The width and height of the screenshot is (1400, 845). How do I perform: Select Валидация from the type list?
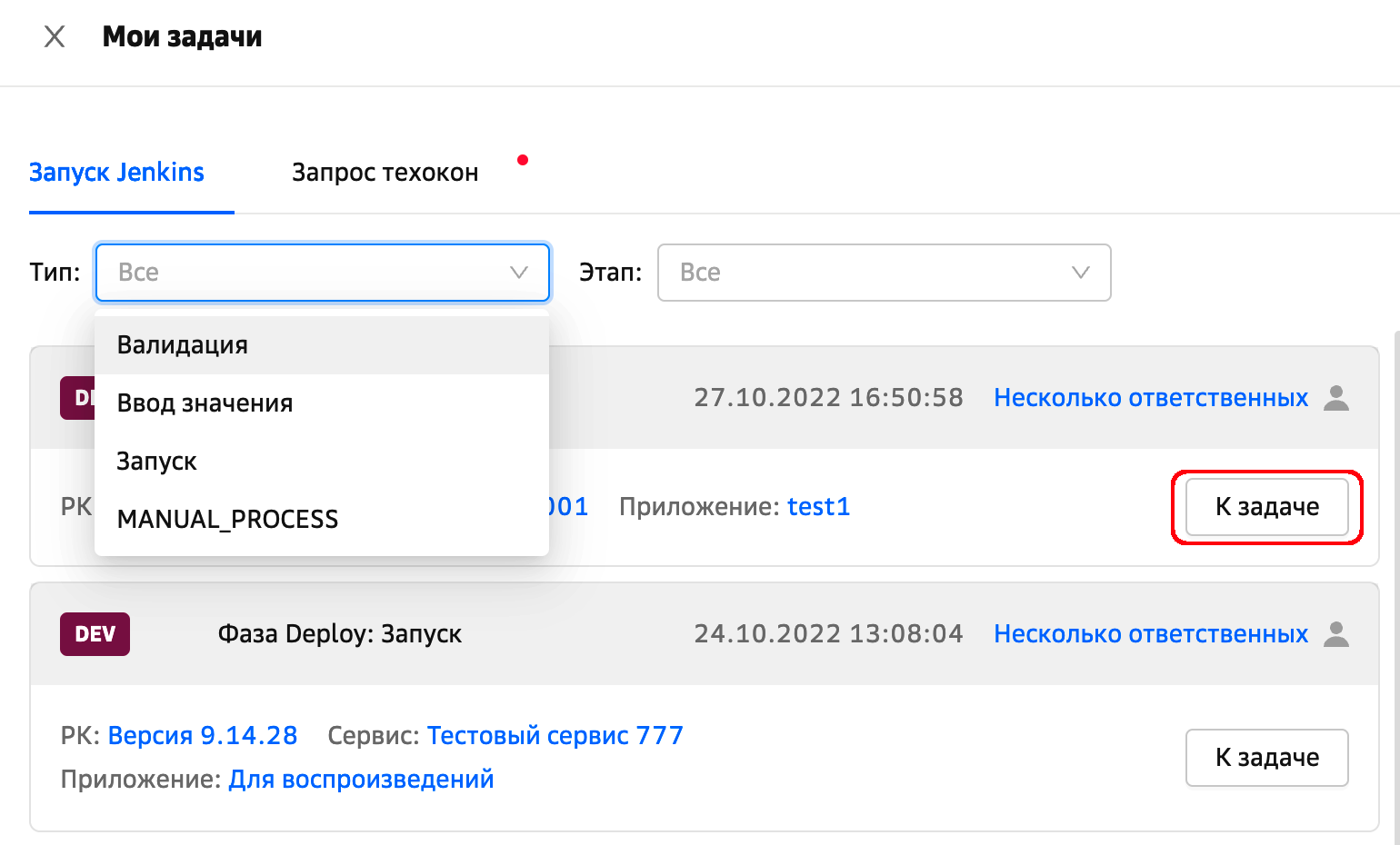[x=183, y=345]
